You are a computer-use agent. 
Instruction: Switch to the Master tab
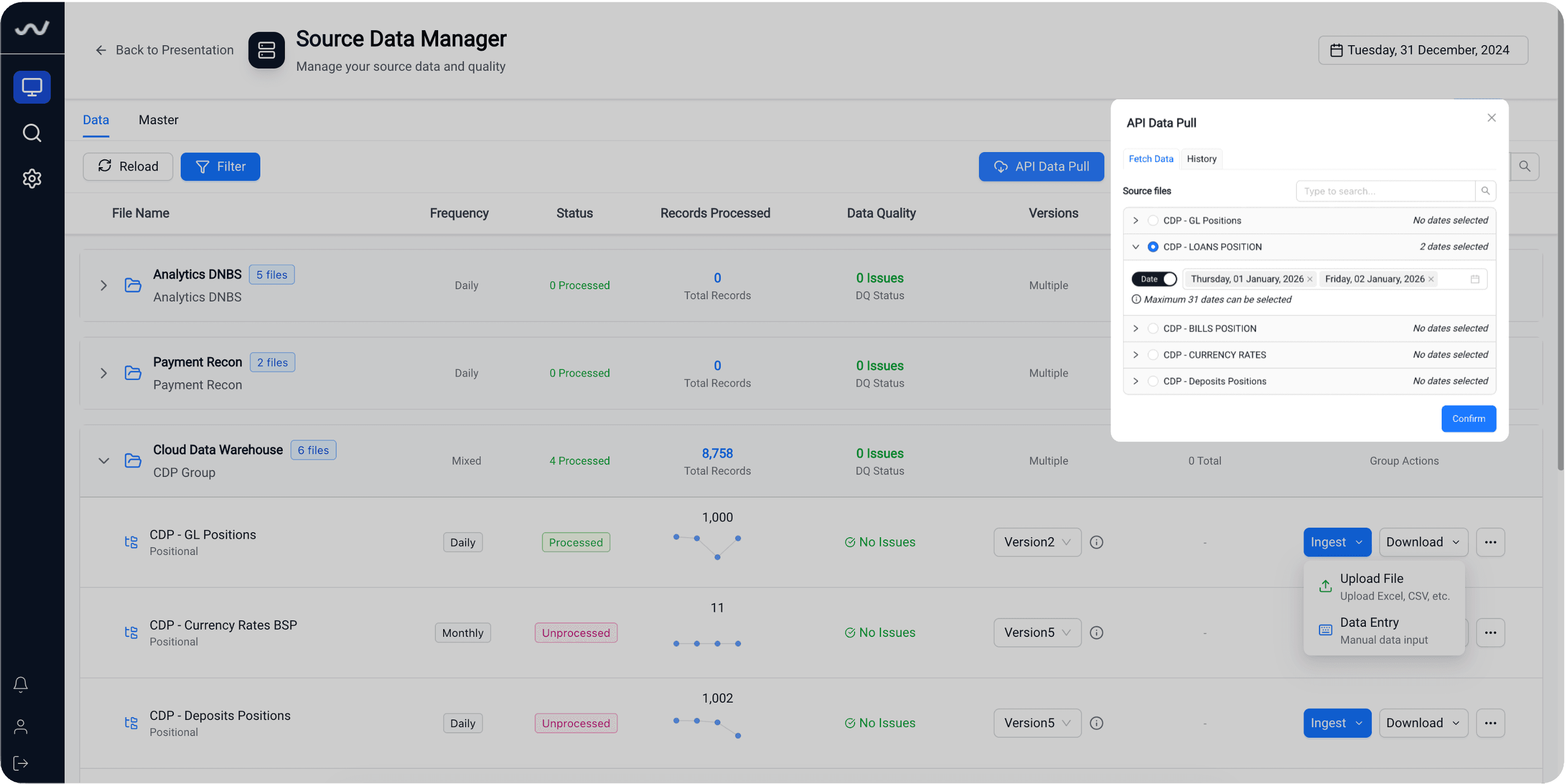[158, 120]
